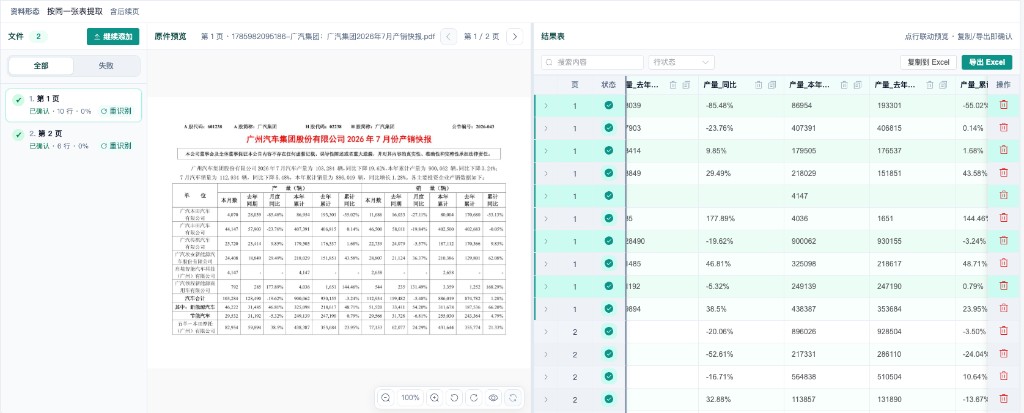
Task: Go to the next preview page arrow
Action: point(515,37)
